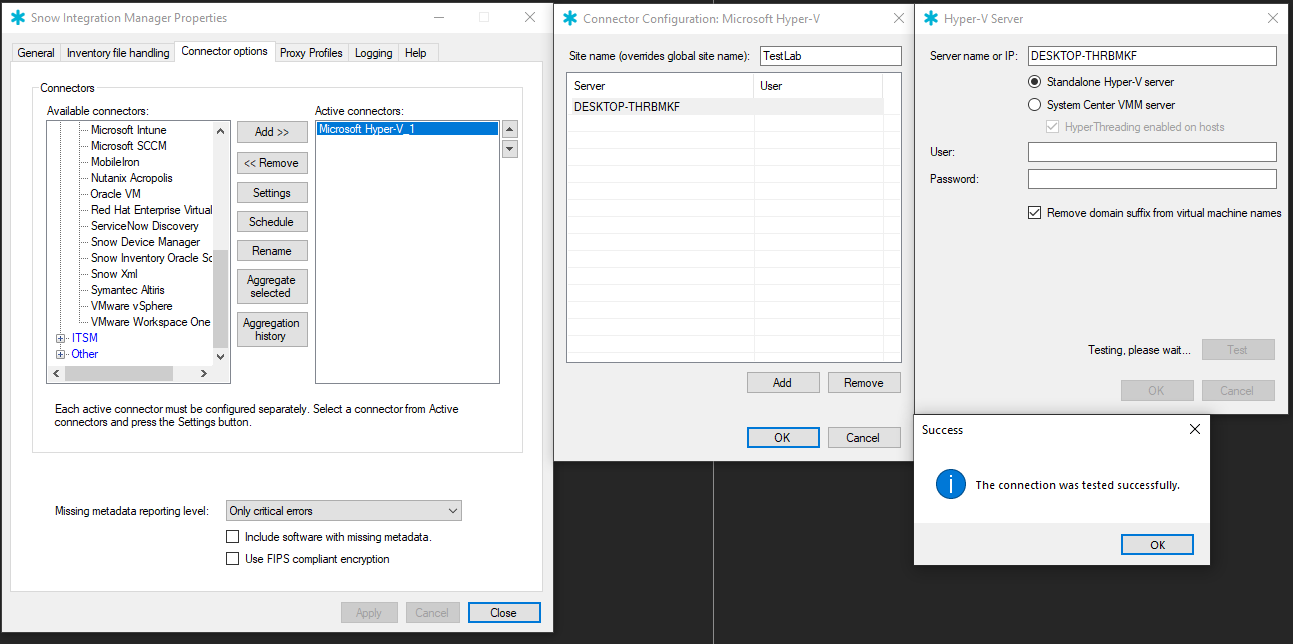1293x644 pixels.
Task: Select Snow Xml connector
Action: (x=114, y=274)
